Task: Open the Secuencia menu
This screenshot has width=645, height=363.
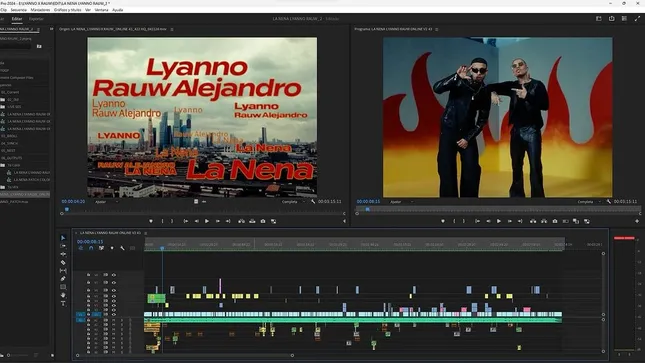Action: point(19,9)
